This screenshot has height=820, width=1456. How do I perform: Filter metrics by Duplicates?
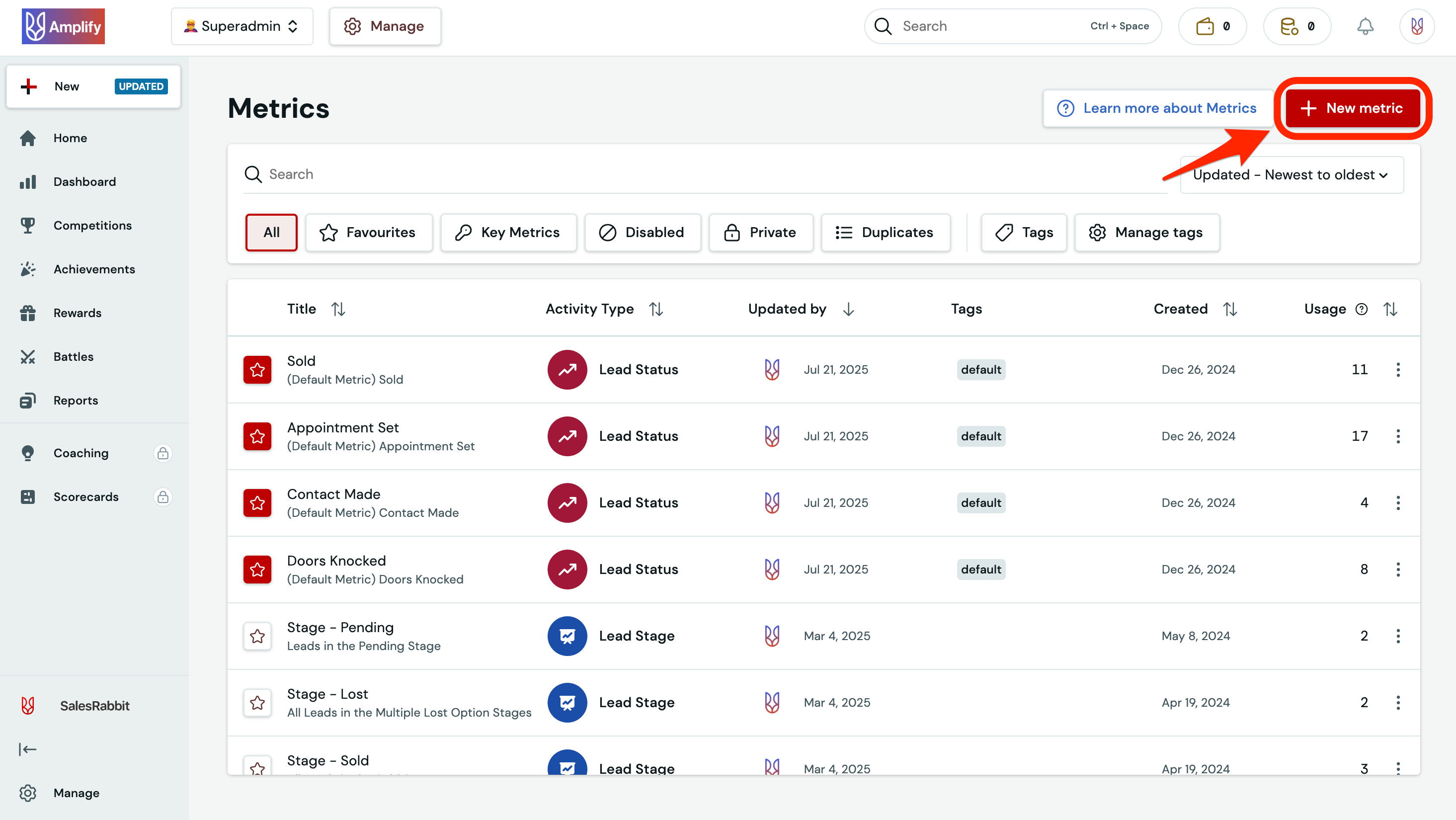[x=885, y=232]
